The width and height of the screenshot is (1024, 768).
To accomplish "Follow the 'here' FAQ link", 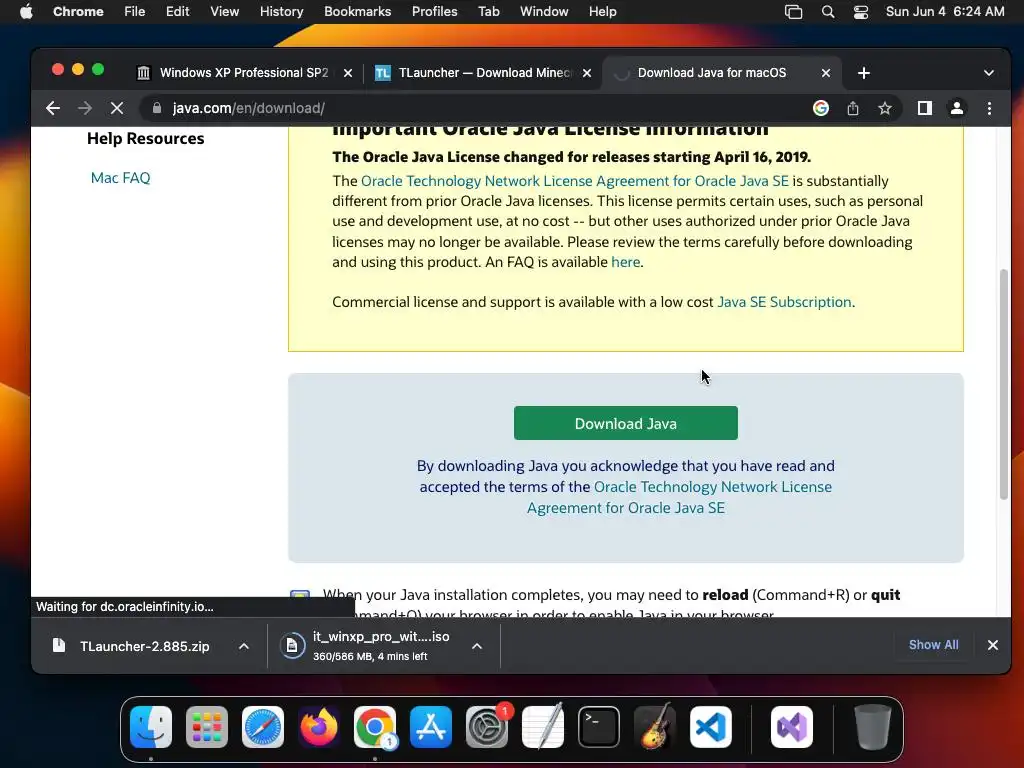I will click(x=626, y=262).
